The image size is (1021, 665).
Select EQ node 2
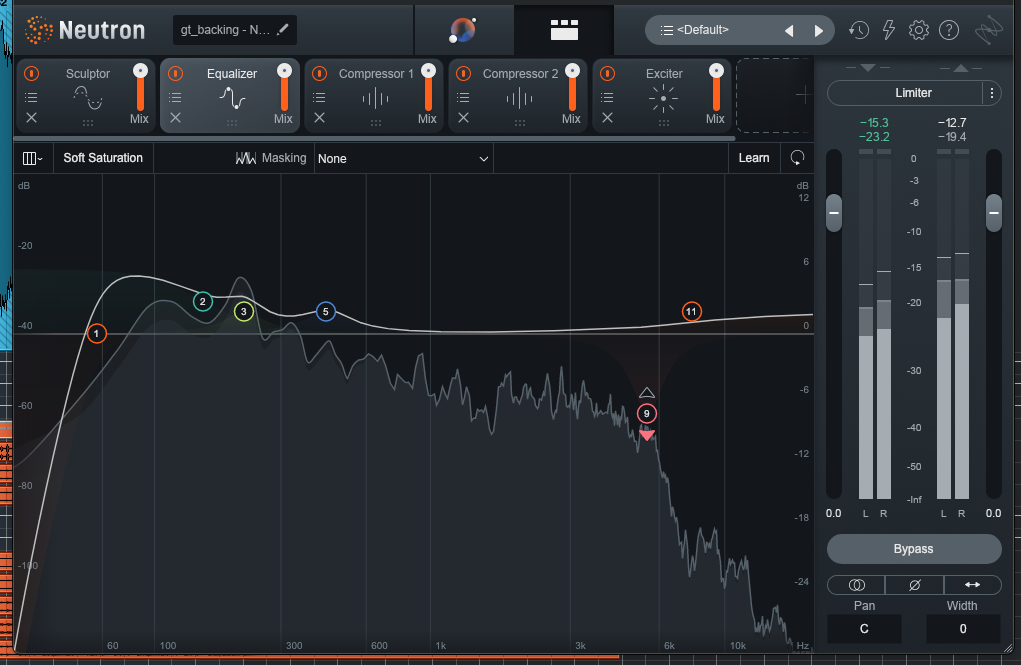coord(203,302)
